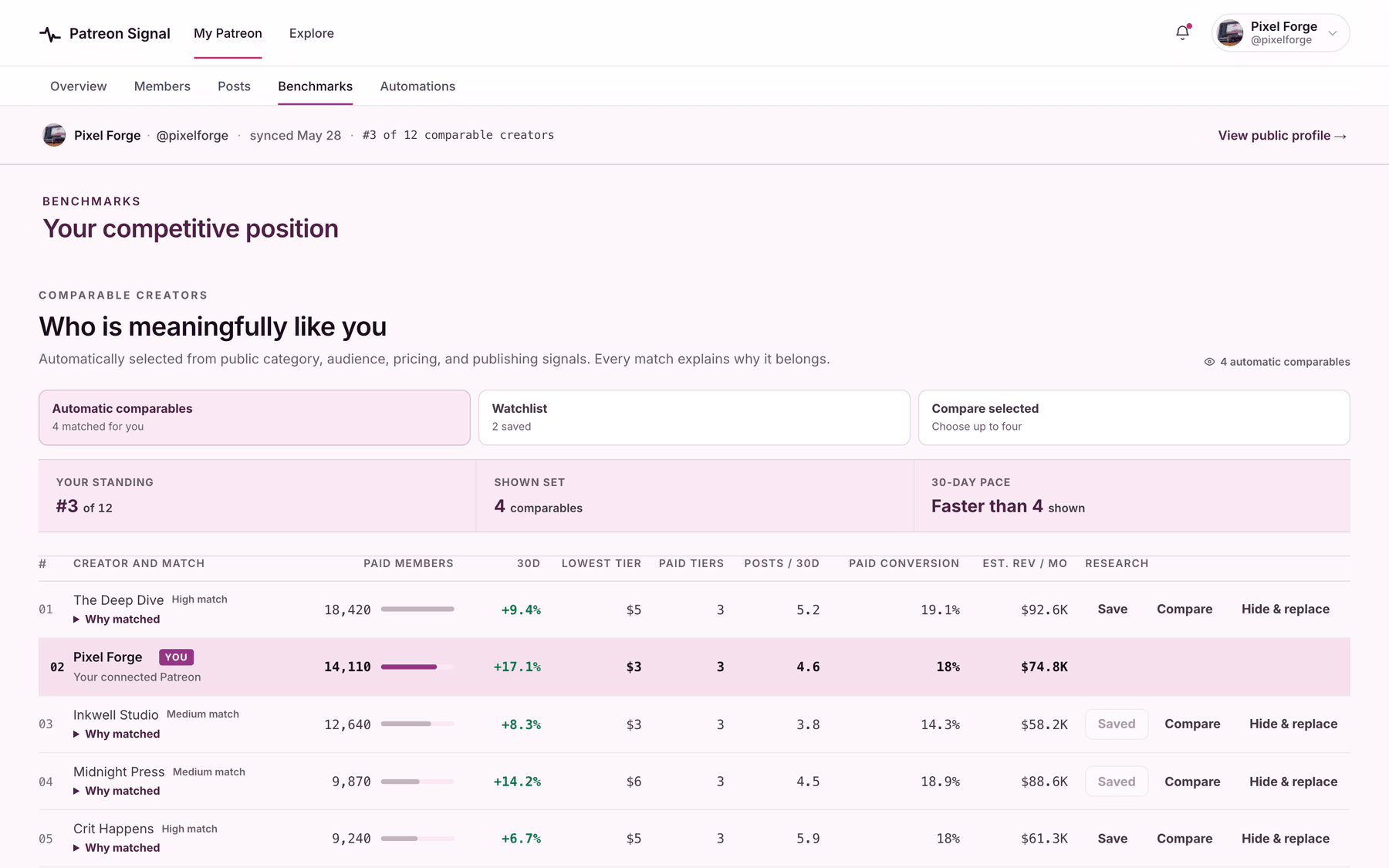Click the #3 of 12 standing value

point(84,507)
